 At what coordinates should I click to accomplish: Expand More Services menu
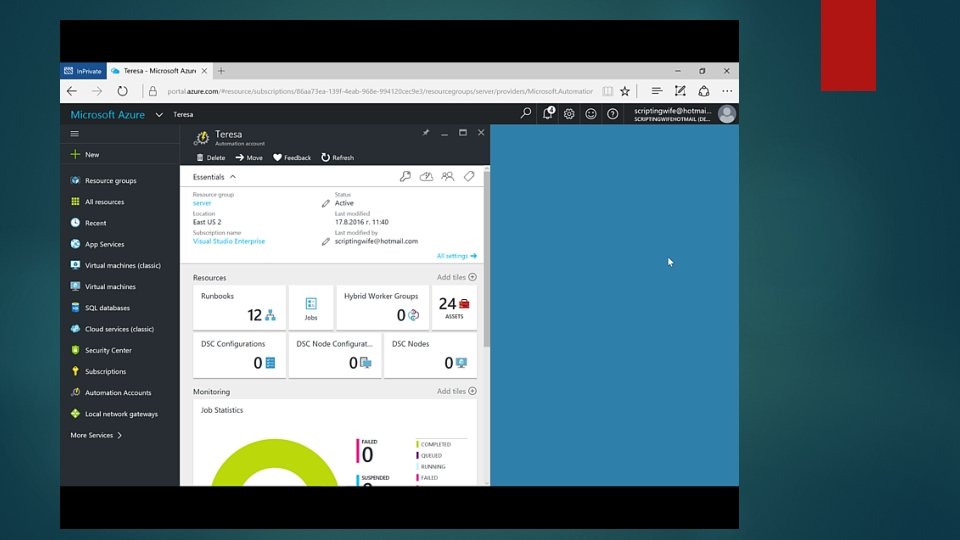click(96, 435)
